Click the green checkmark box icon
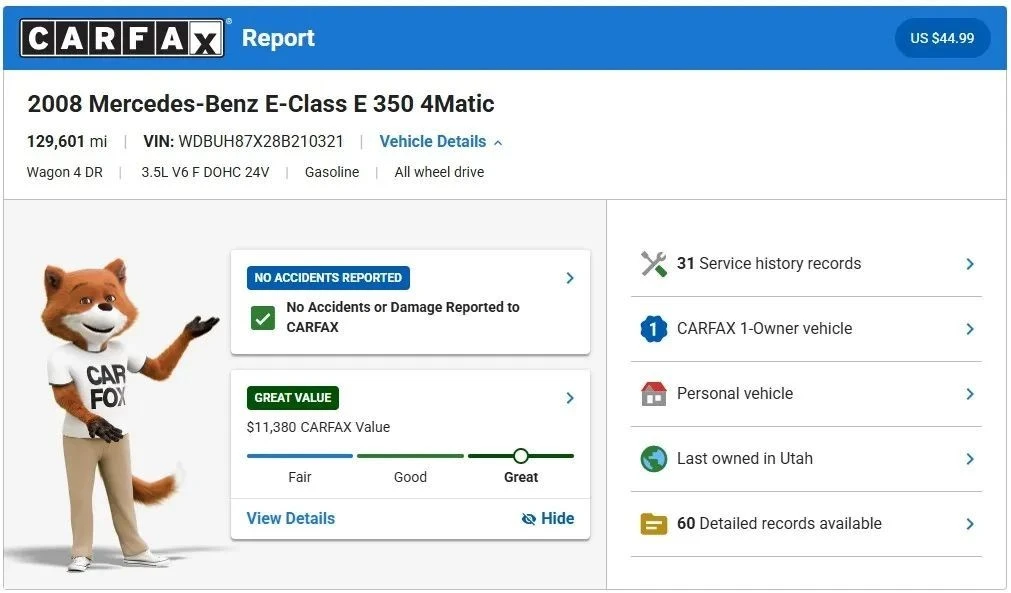This screenshot has width=1011, height=593. [262, 318]
